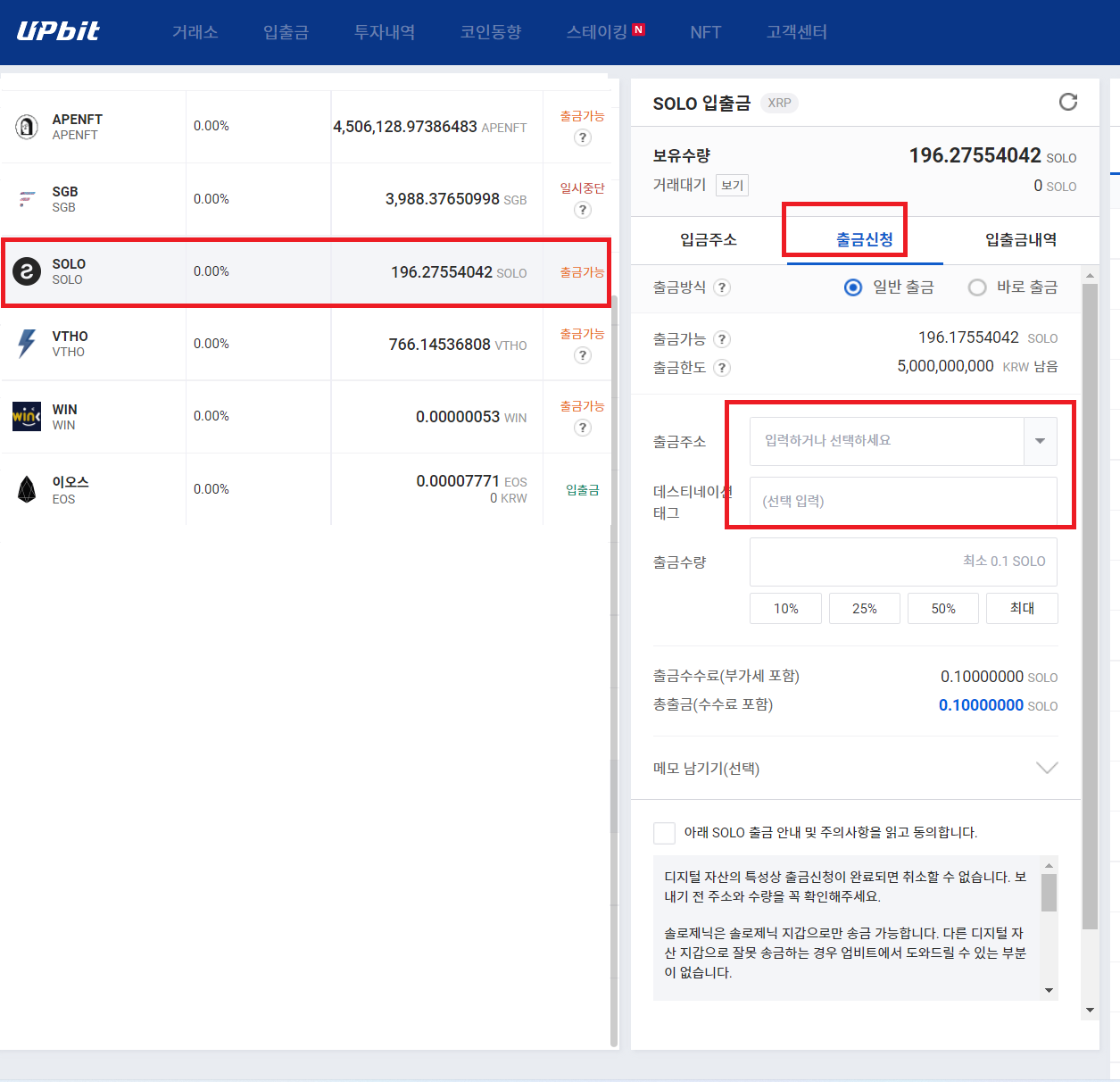Click the coin list vertical scrollbar

coord(614,670)
